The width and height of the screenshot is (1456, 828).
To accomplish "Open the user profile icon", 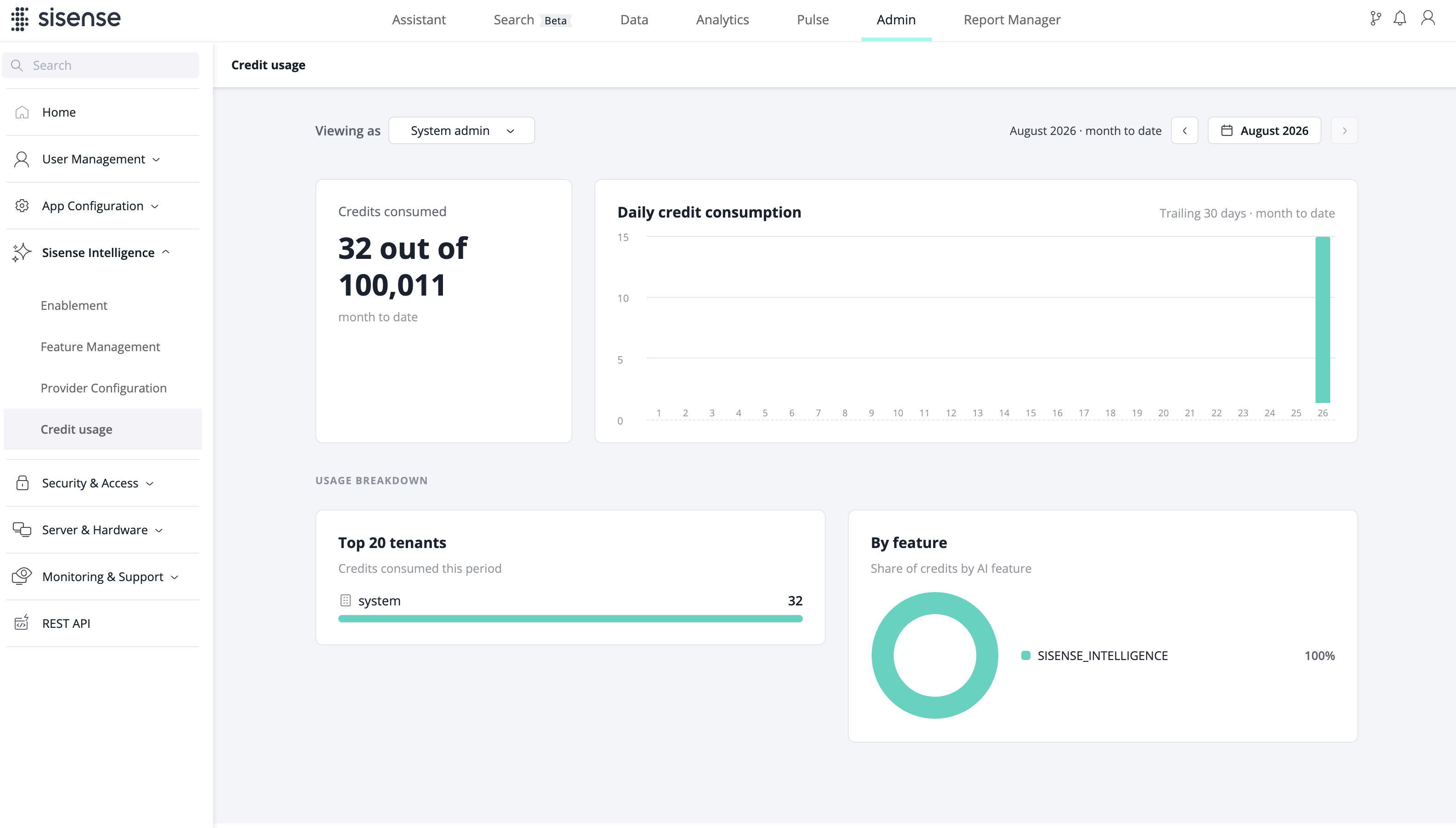I will [1428, 19].
